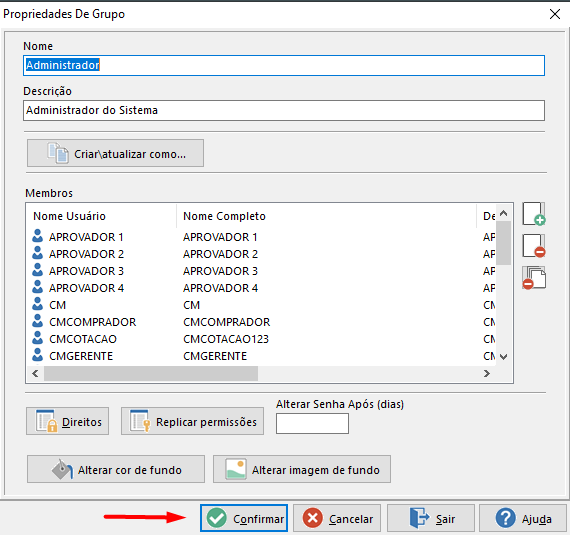Select CM in Nome Completo column
Screen dimensions: 570x535
click(x=192, y=305)
